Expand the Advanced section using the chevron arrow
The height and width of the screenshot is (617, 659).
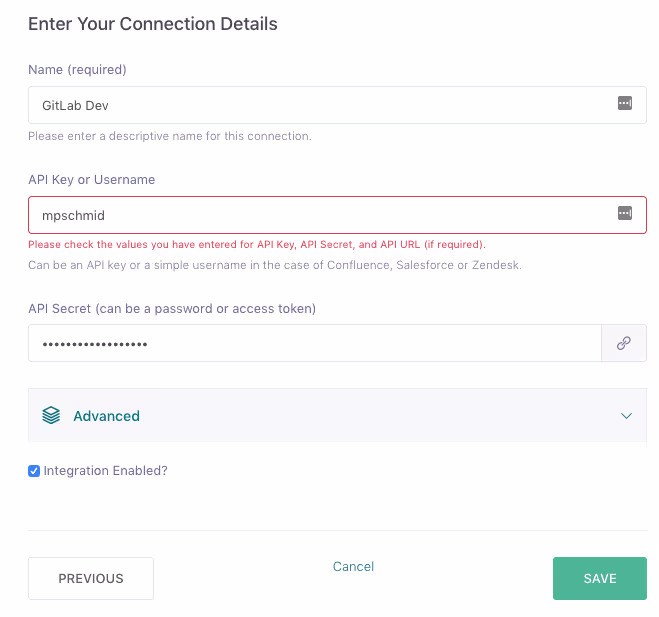626,416
